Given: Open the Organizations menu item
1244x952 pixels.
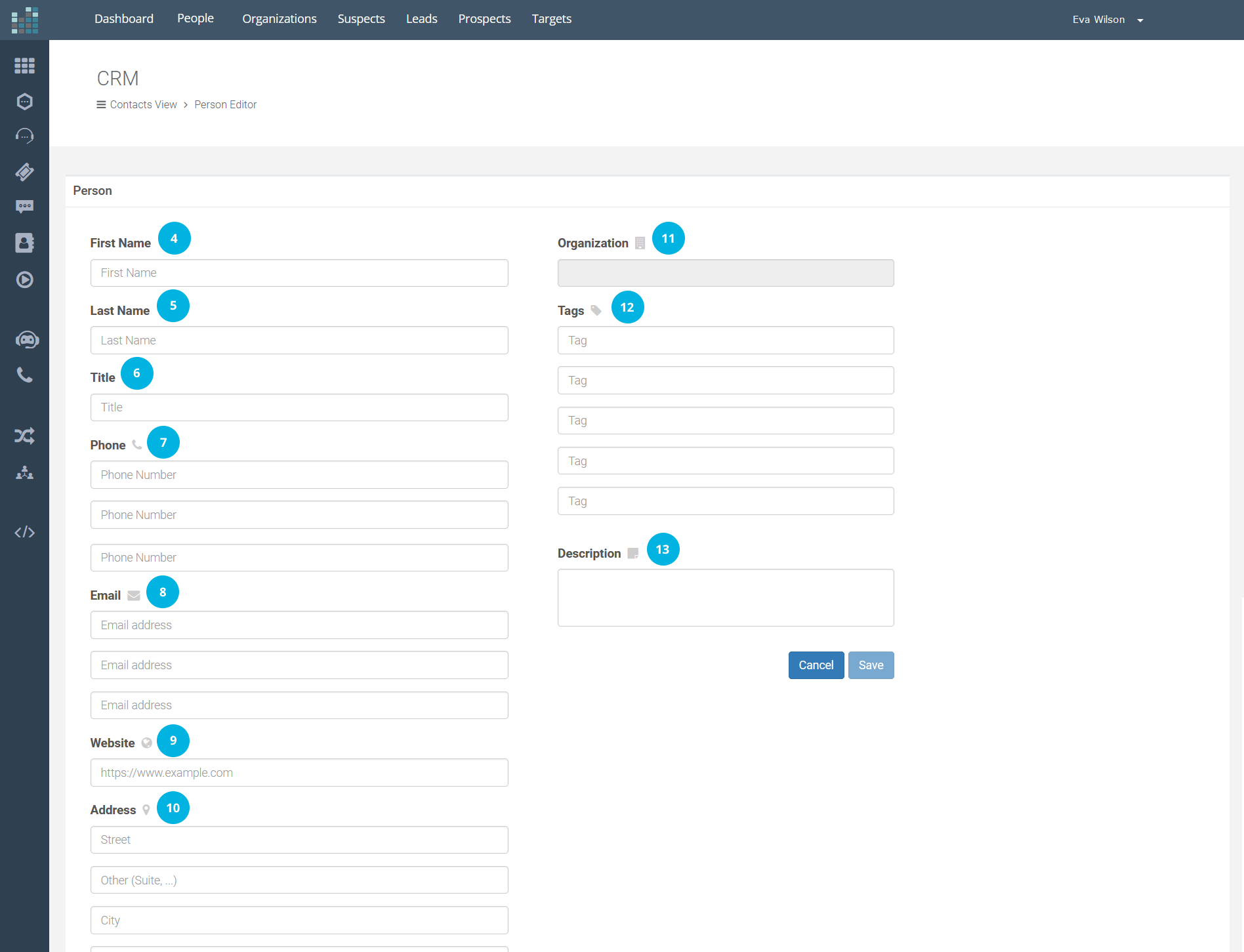Looking at the screenshot, I should (280, 19).
